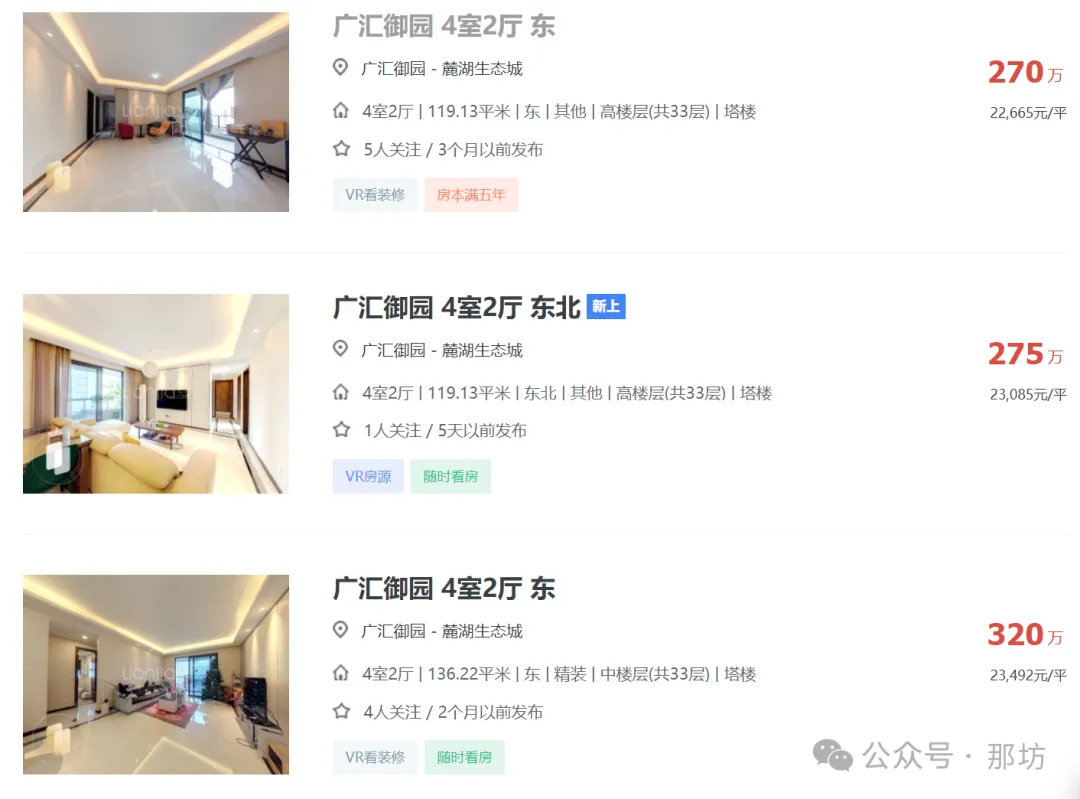Click star follow icon beside 5人关注
1080x799 pixels.
(x=342, y=149)
